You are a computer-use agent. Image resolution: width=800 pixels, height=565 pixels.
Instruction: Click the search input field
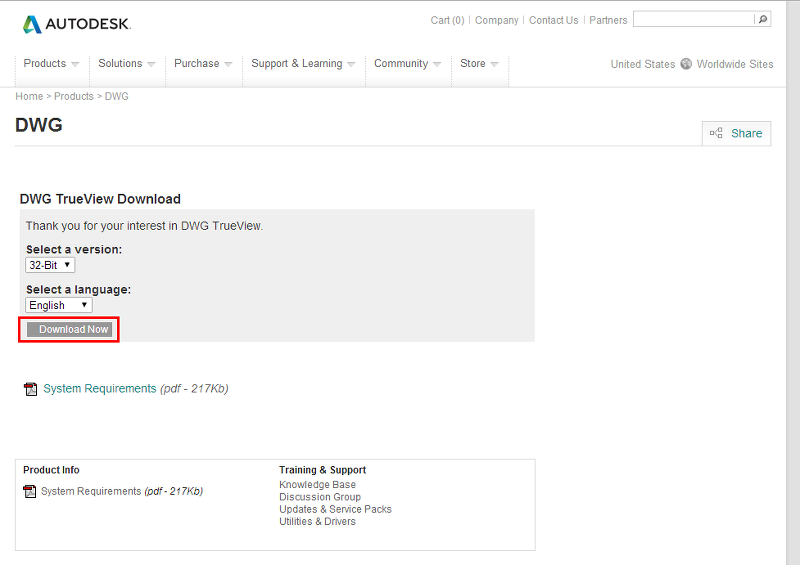(x=693, y=19)
